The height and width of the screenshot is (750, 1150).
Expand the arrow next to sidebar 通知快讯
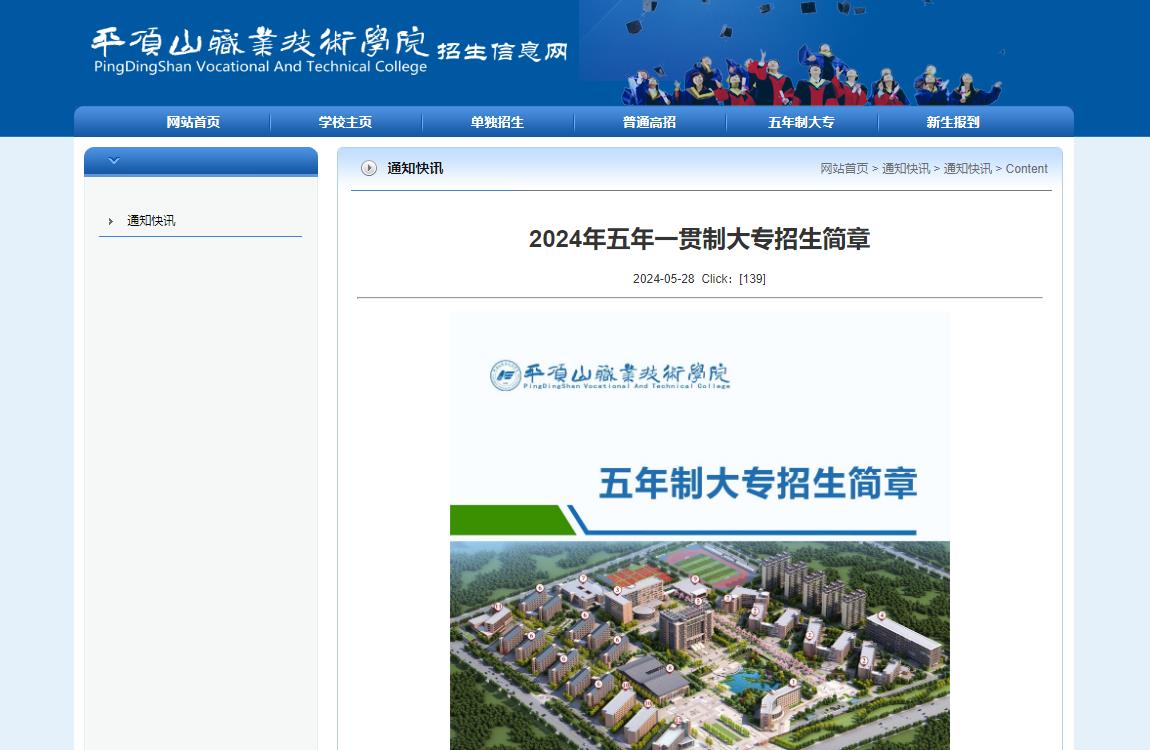tap(110, 221)
